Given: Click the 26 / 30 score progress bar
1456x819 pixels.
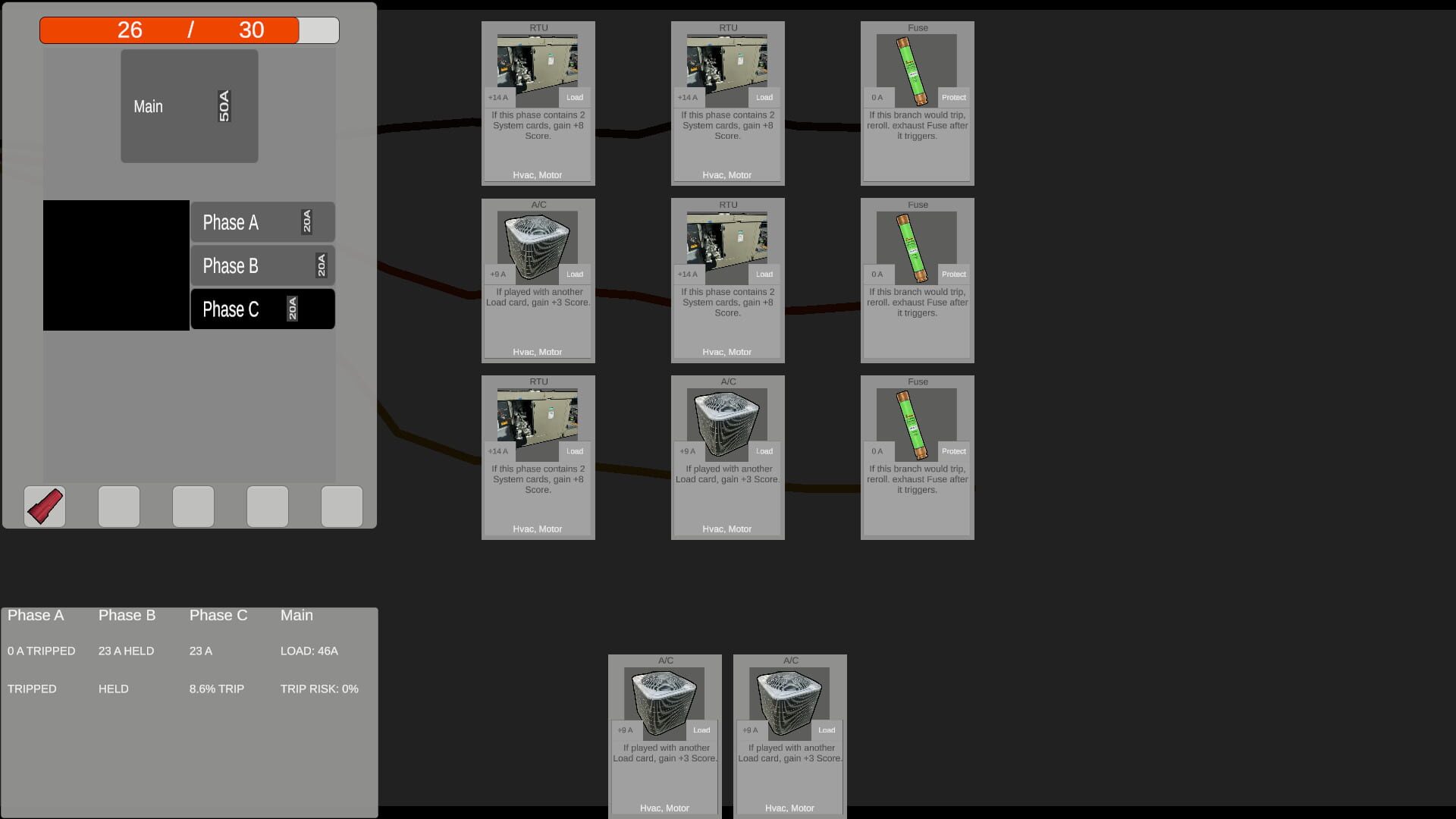Looking at the screenshot, I should [190, 30].
